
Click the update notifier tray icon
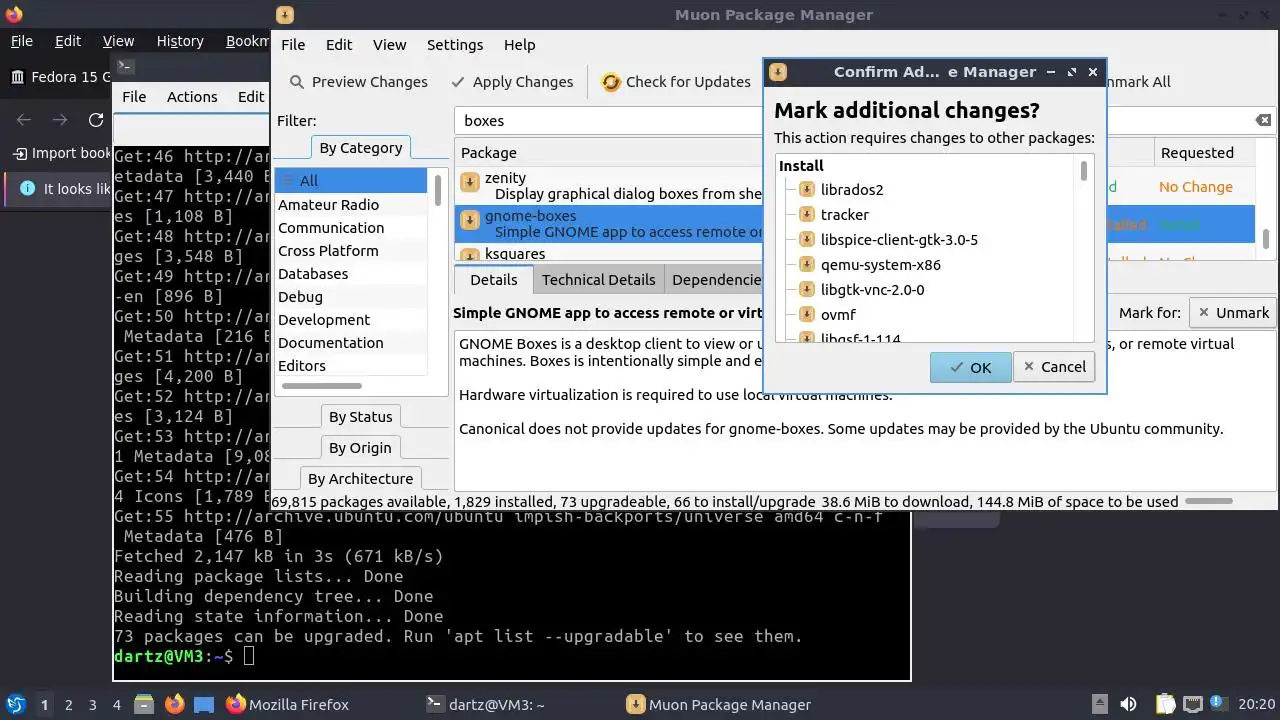(x=1219, y=704)
